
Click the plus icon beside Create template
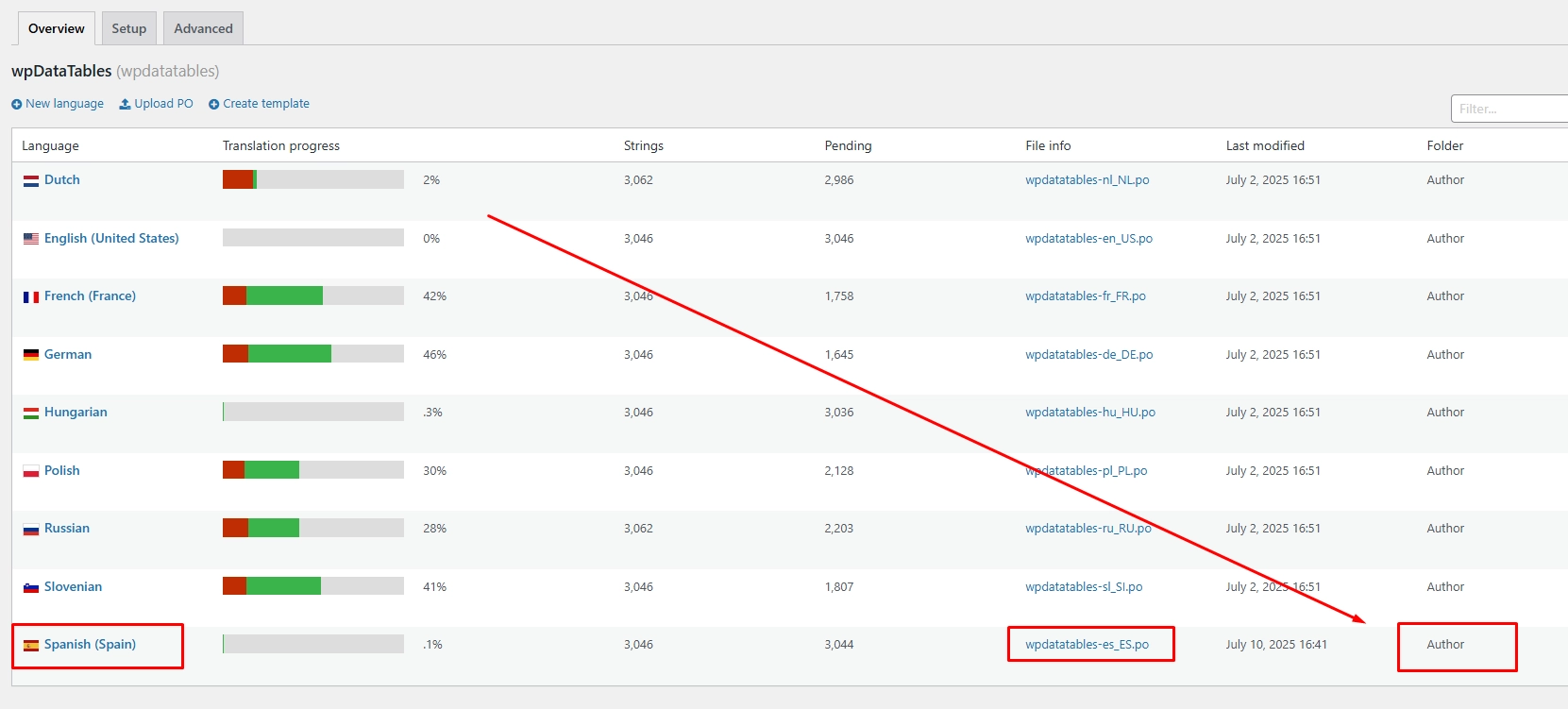213,105
